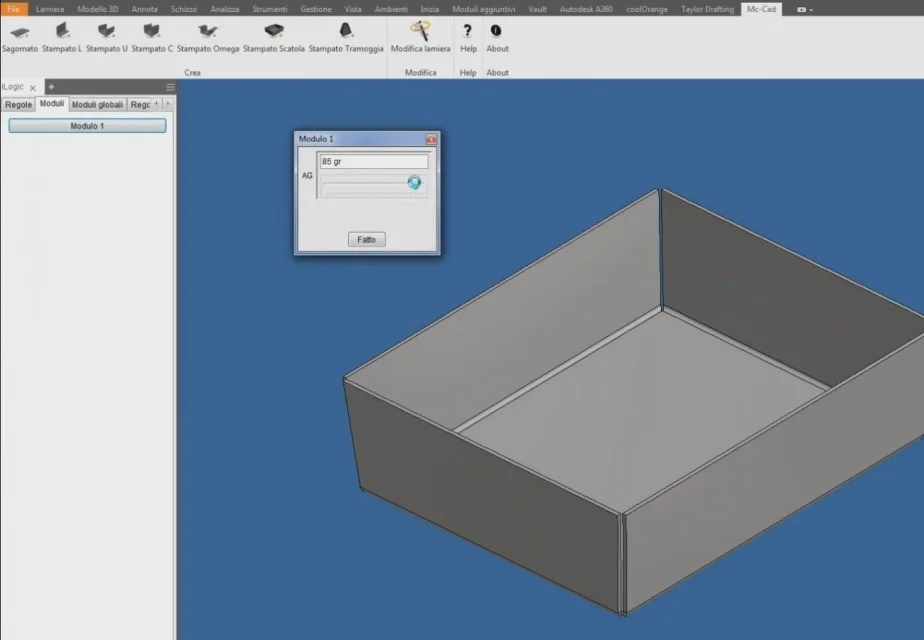Click the Modulo 1 form button

(87, 126)
